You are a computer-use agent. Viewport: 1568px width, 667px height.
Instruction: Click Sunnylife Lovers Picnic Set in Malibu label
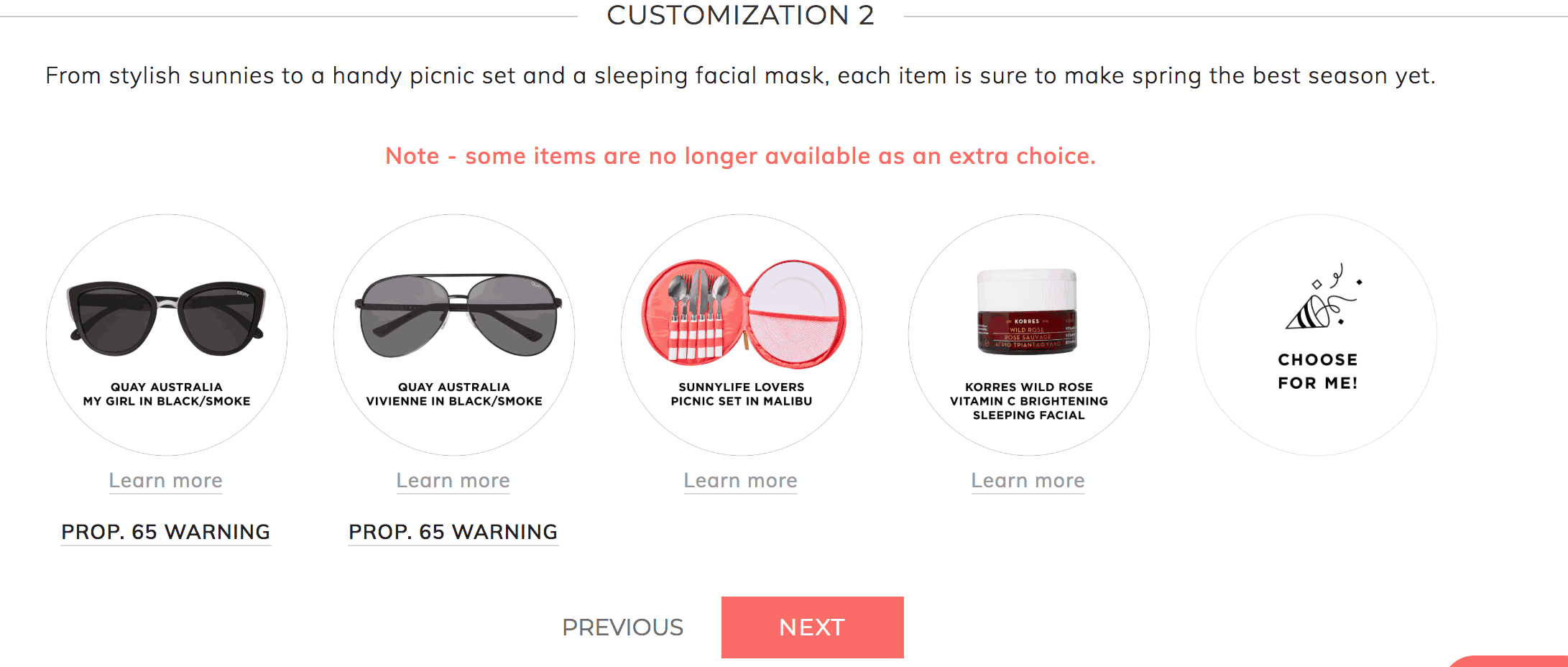(x=742, y=394)
